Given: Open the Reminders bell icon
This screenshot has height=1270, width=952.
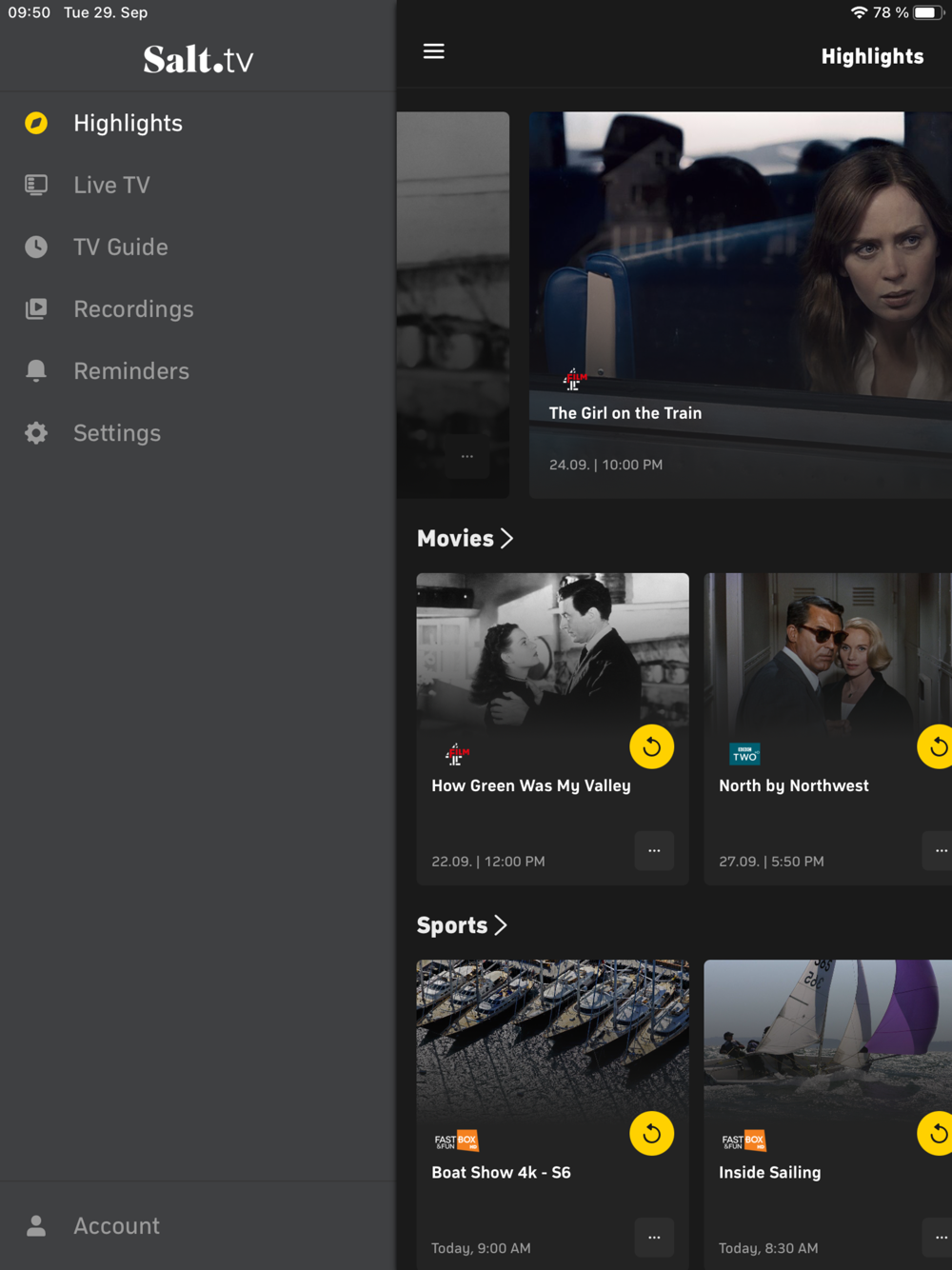Looking at the screenshot, I should [x=36, y=370].
